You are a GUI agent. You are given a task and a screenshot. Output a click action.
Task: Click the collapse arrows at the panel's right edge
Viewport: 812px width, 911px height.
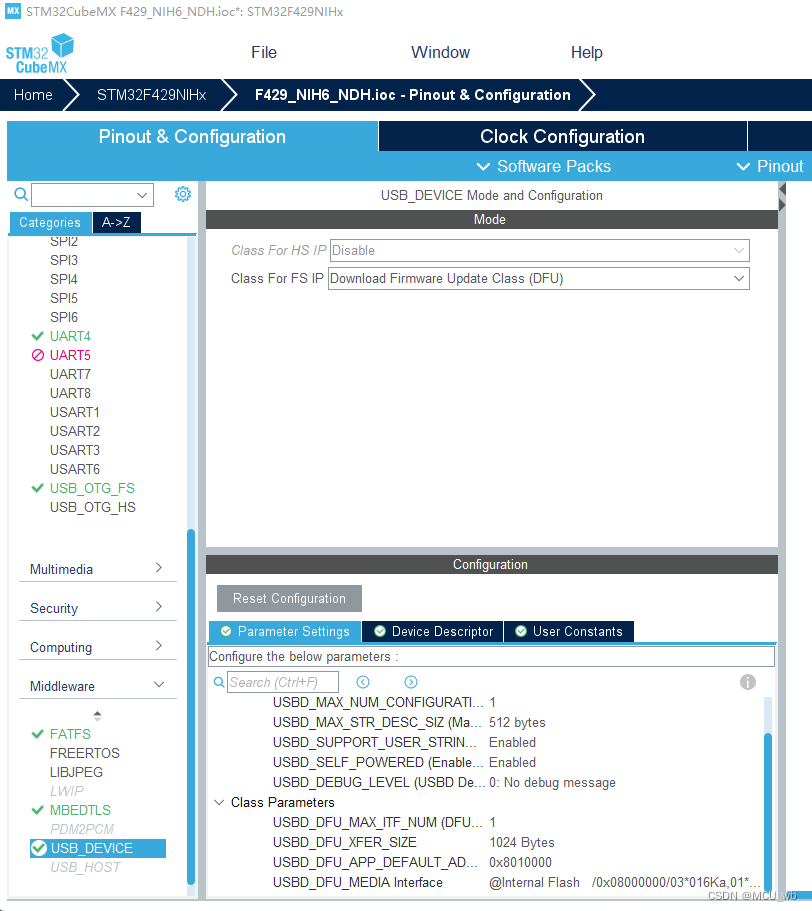(782, 198)
